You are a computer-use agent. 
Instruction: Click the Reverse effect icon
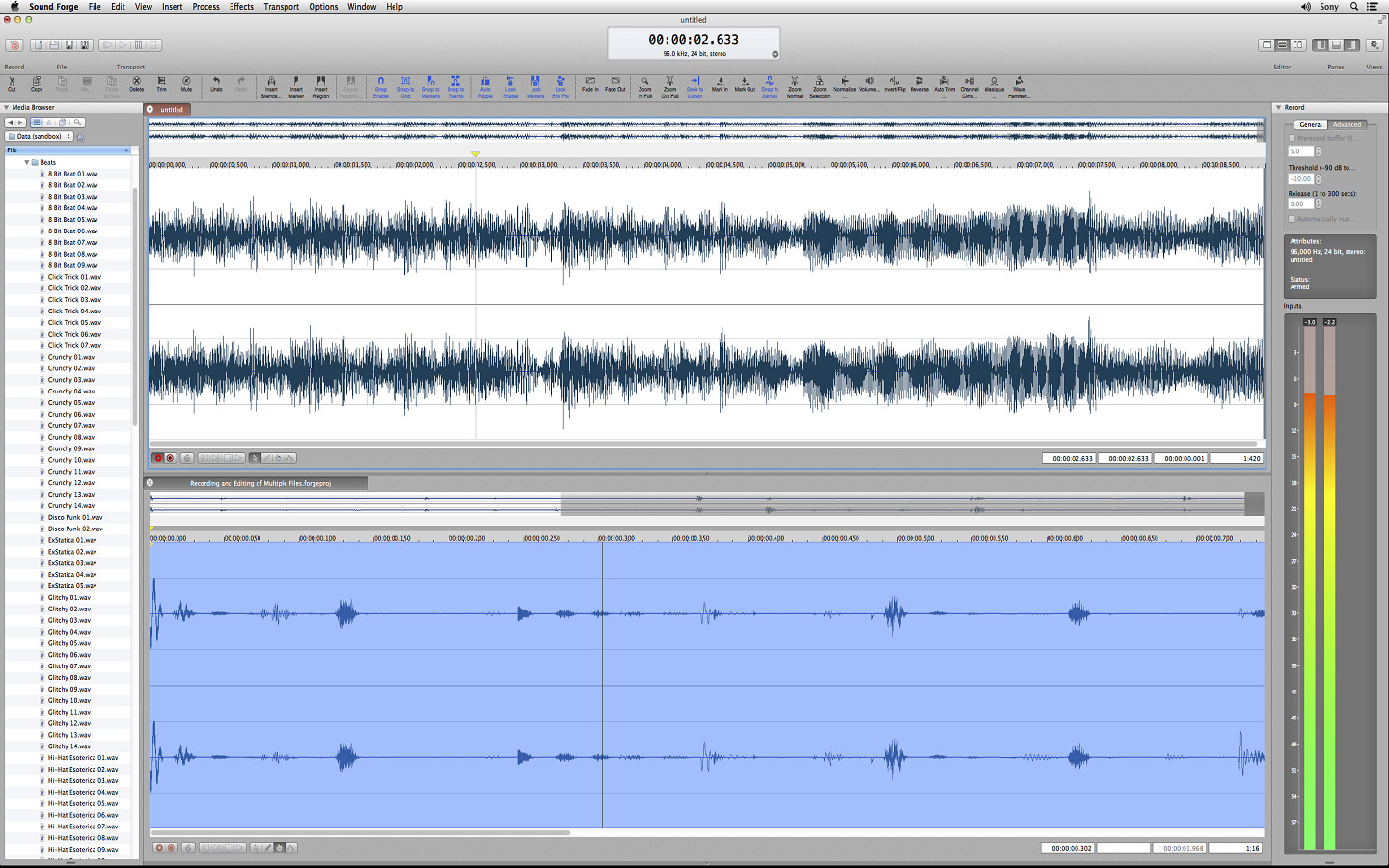(919, 84)
